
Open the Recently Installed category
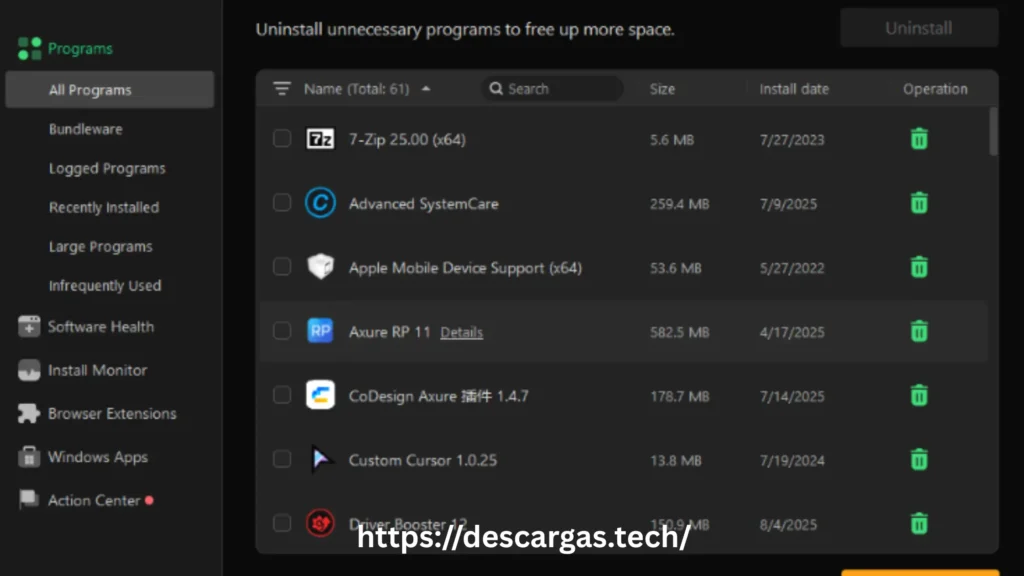point(104,207)
